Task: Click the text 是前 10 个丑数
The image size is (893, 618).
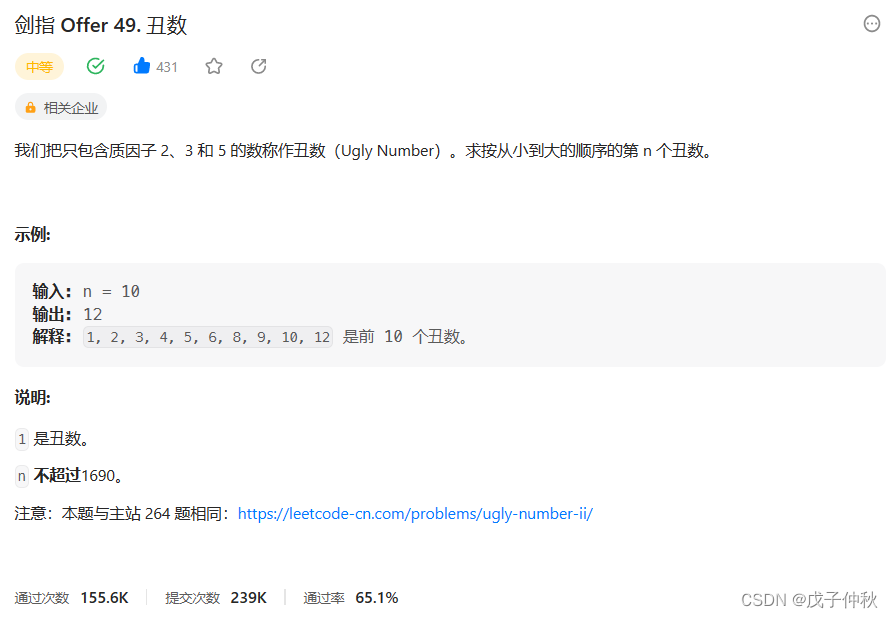Action: pyautogui.click(x=405, y=337)
